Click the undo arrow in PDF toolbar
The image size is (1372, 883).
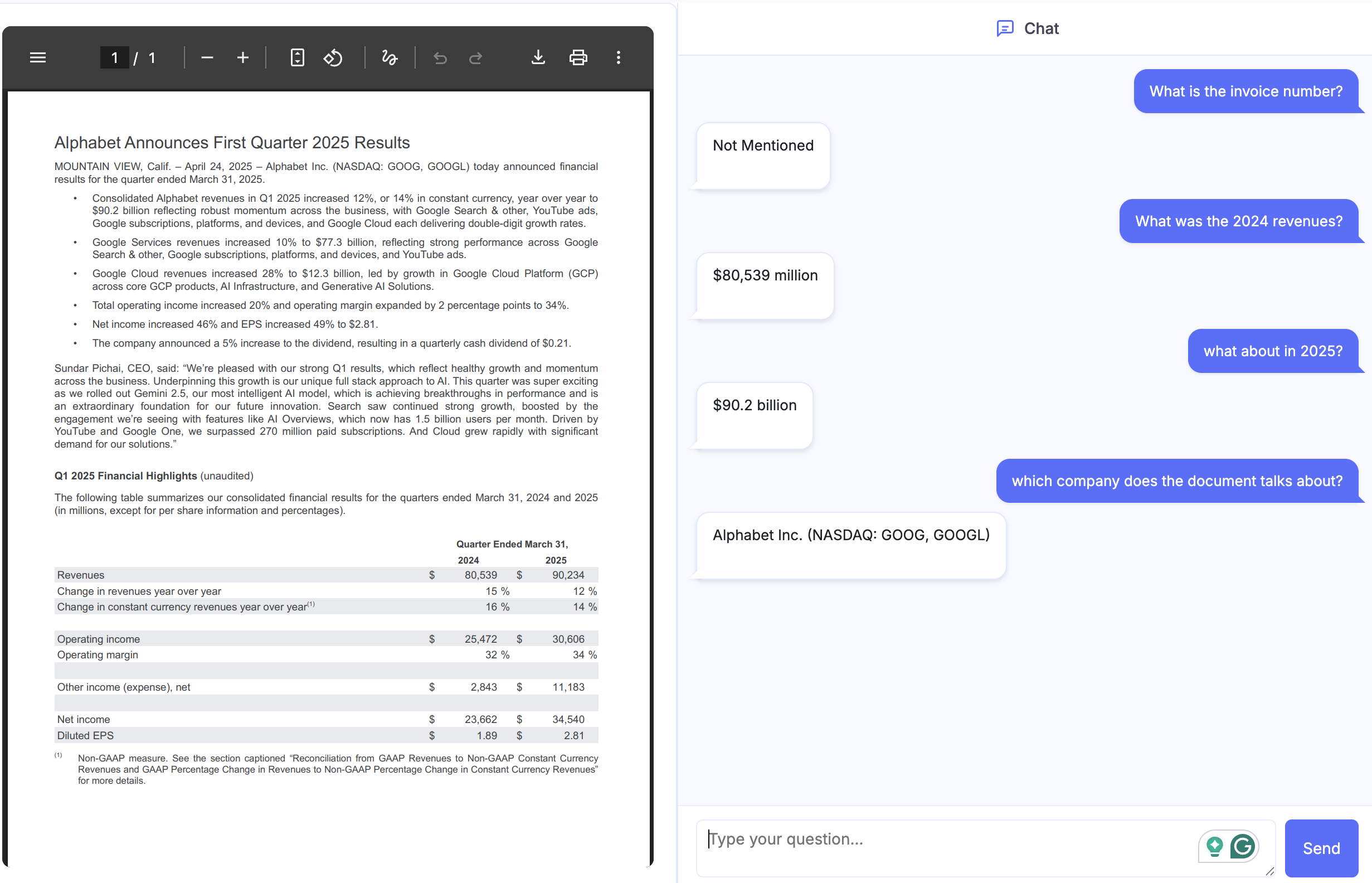point(440,57)
